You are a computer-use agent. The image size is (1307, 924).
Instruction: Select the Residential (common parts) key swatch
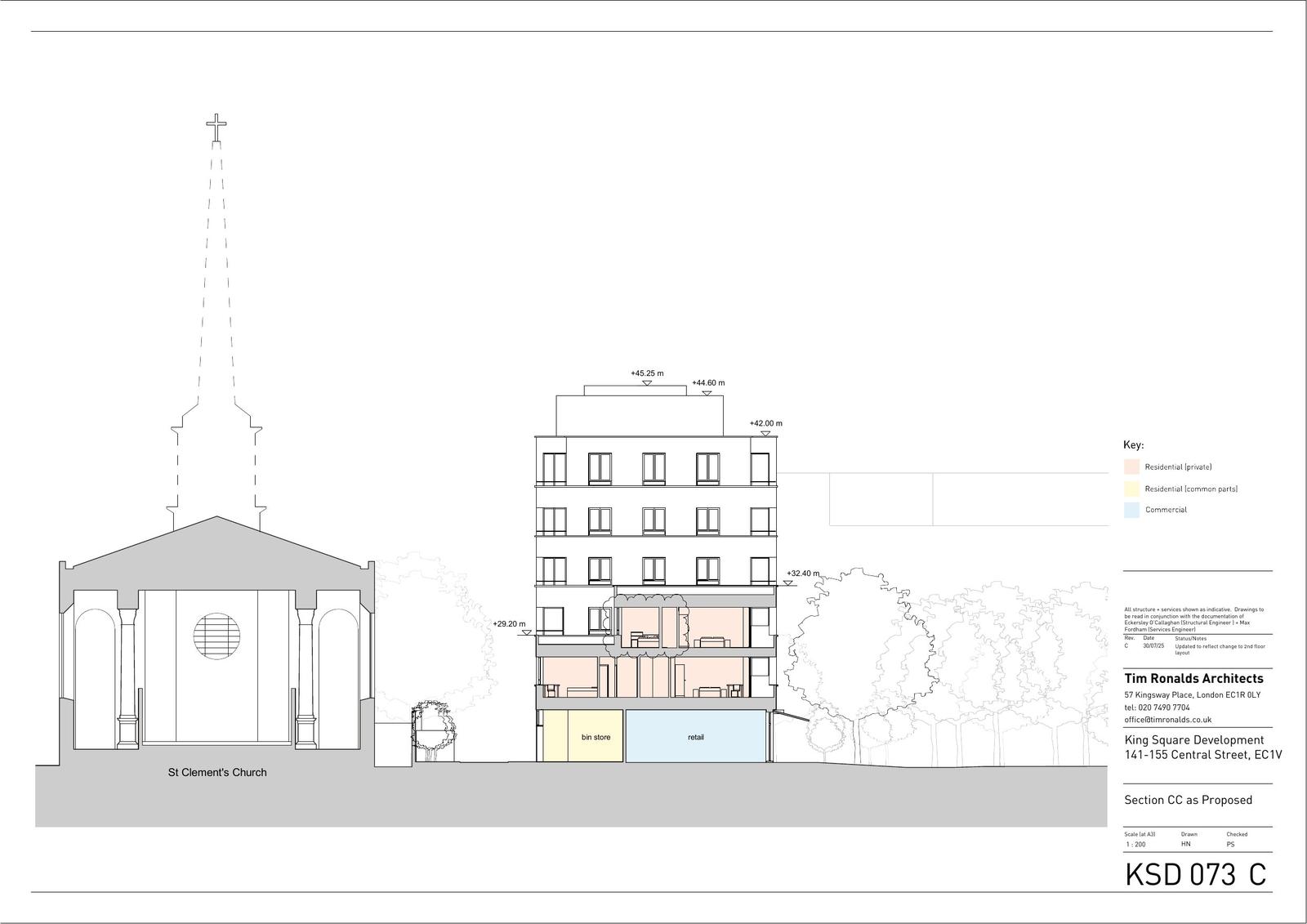coord(1131,489)
